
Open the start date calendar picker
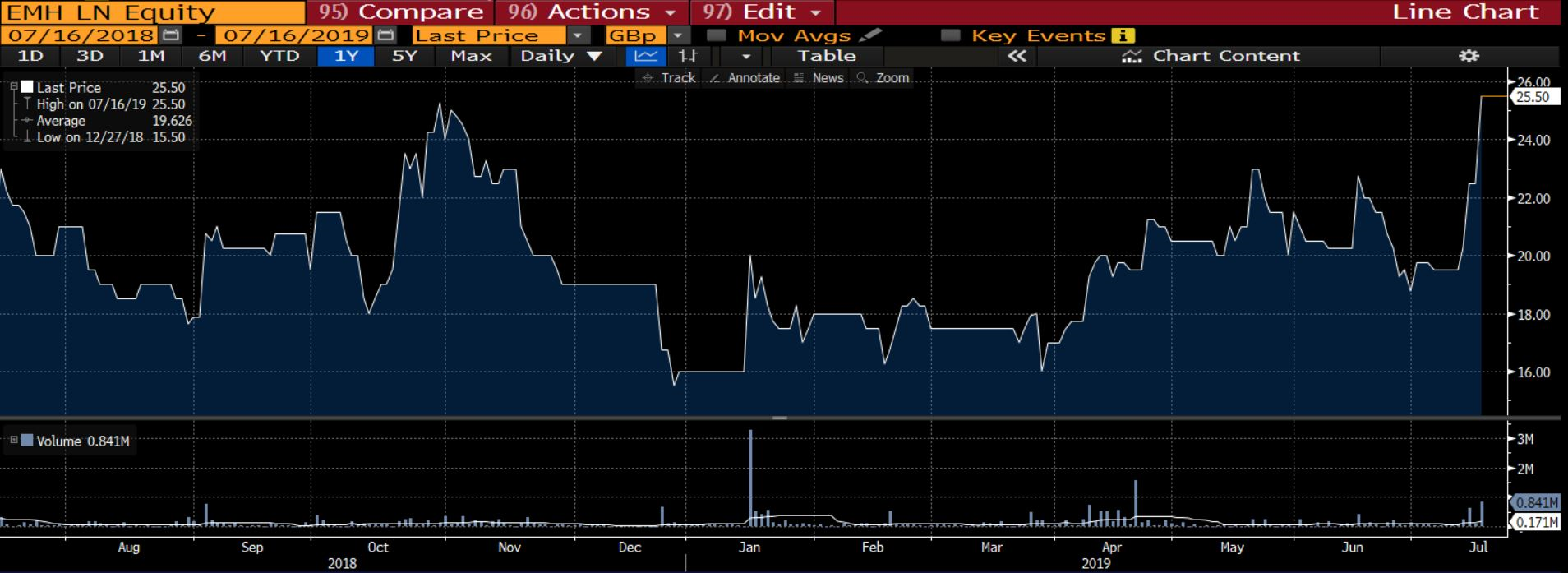click(171, 35)
